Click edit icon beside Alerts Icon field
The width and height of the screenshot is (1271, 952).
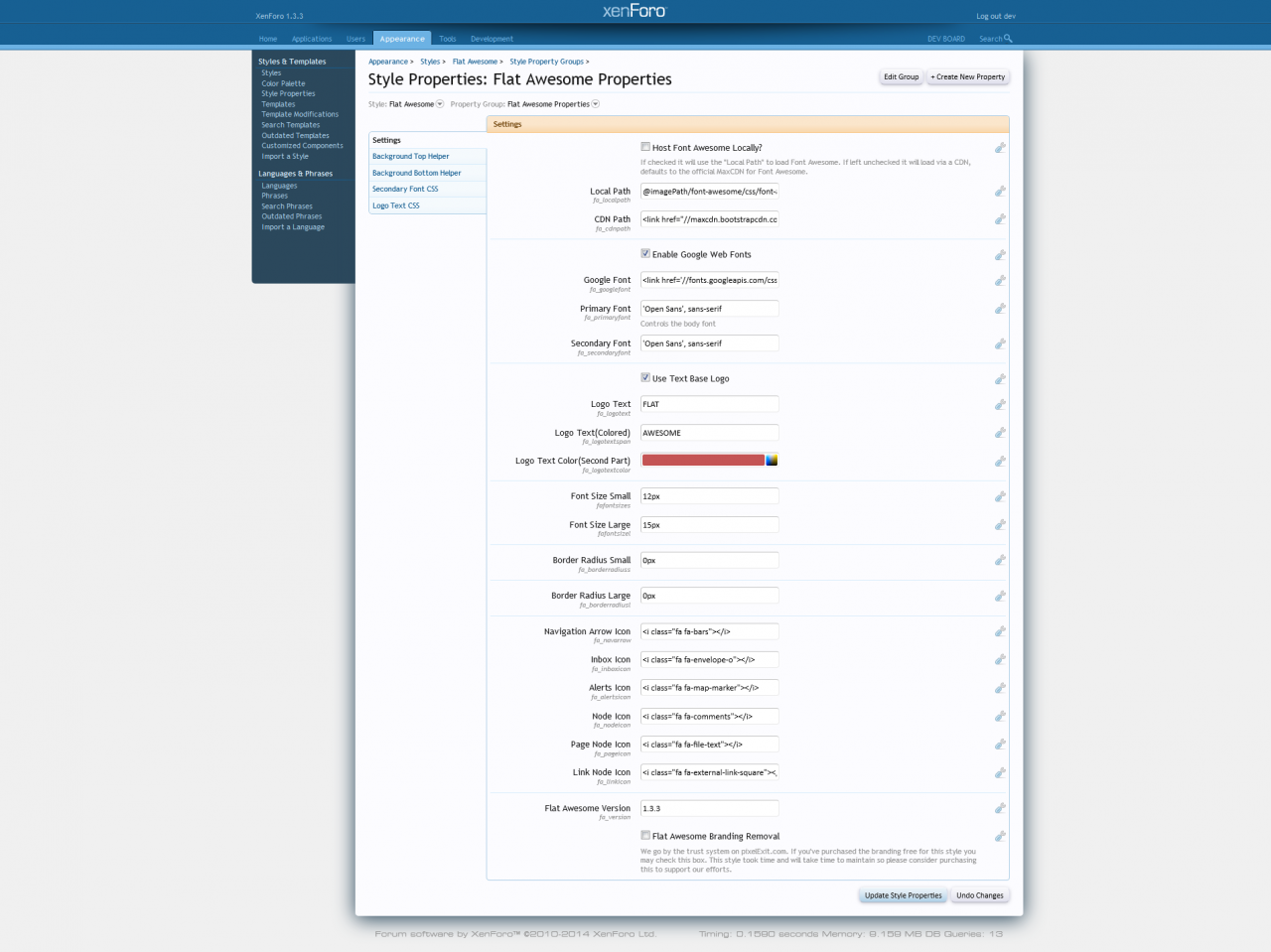coord(1000,688)
